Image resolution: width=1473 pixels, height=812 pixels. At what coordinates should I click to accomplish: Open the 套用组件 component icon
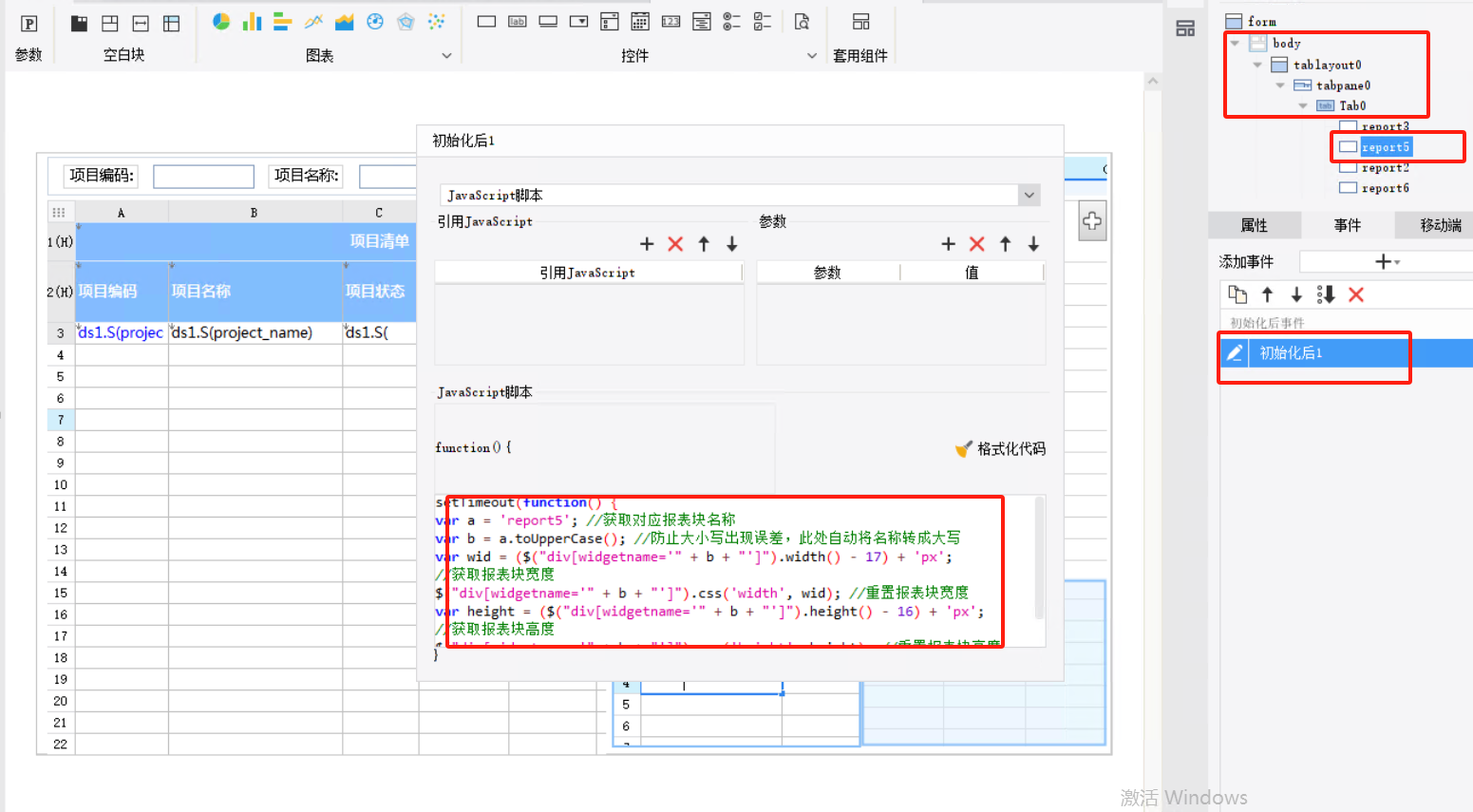[861, 21]
